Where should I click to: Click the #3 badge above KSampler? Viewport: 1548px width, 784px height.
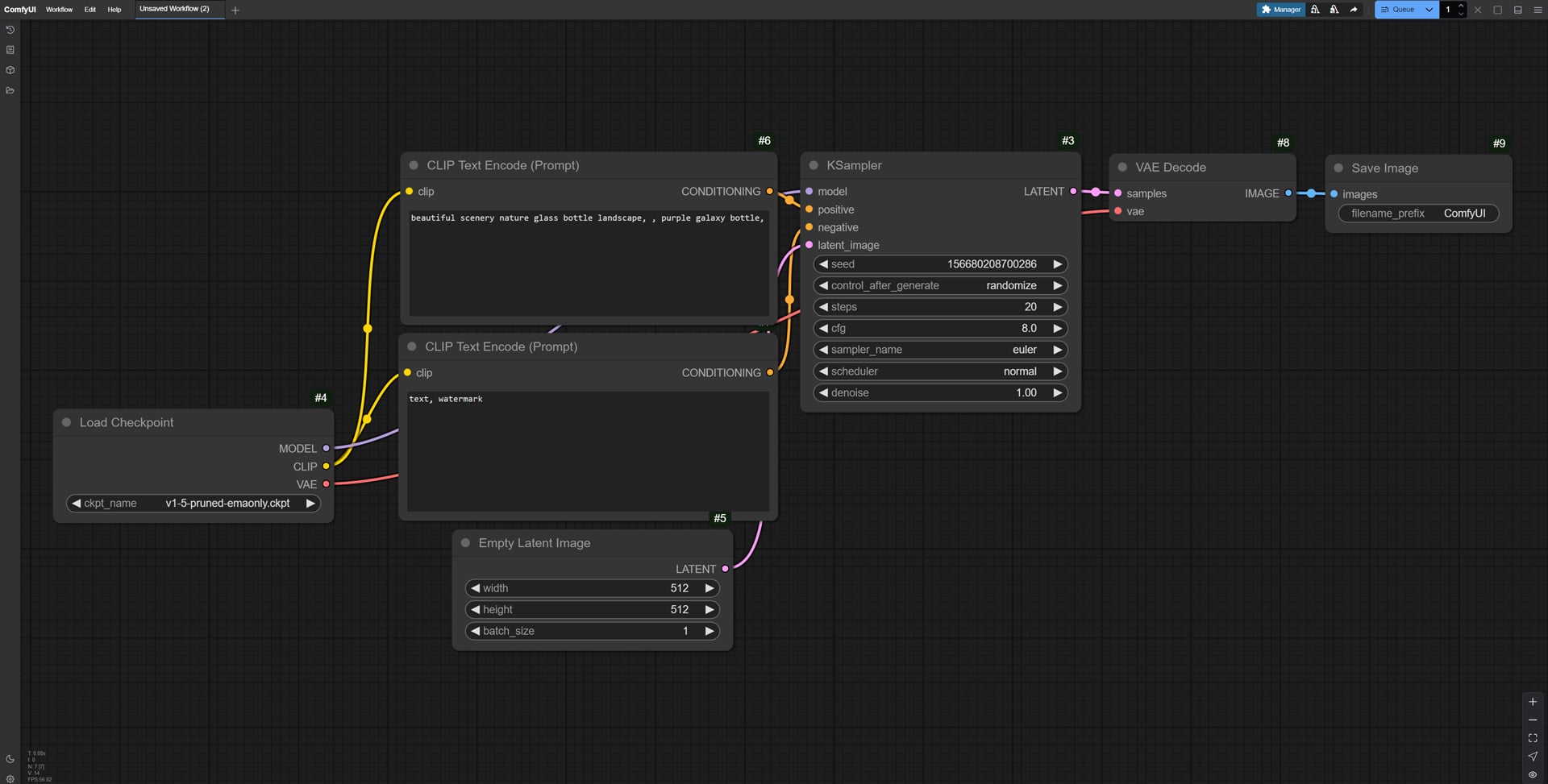[x=1067, y=141]
